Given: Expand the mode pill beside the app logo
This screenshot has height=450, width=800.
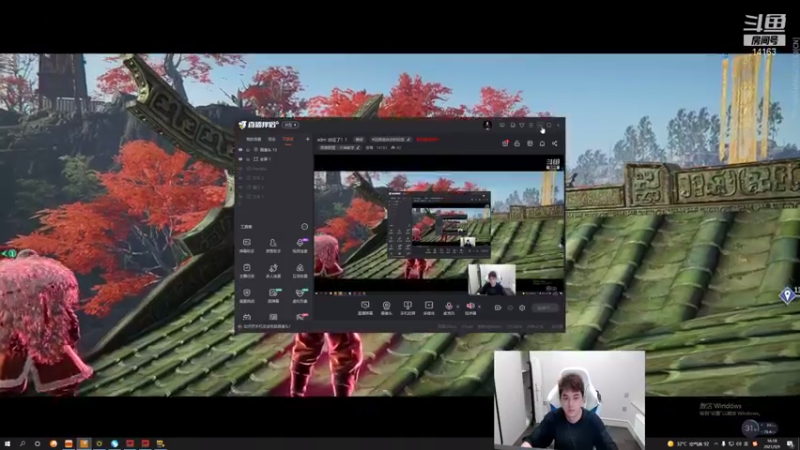Looking at the screenshot, I should [290, 125].
